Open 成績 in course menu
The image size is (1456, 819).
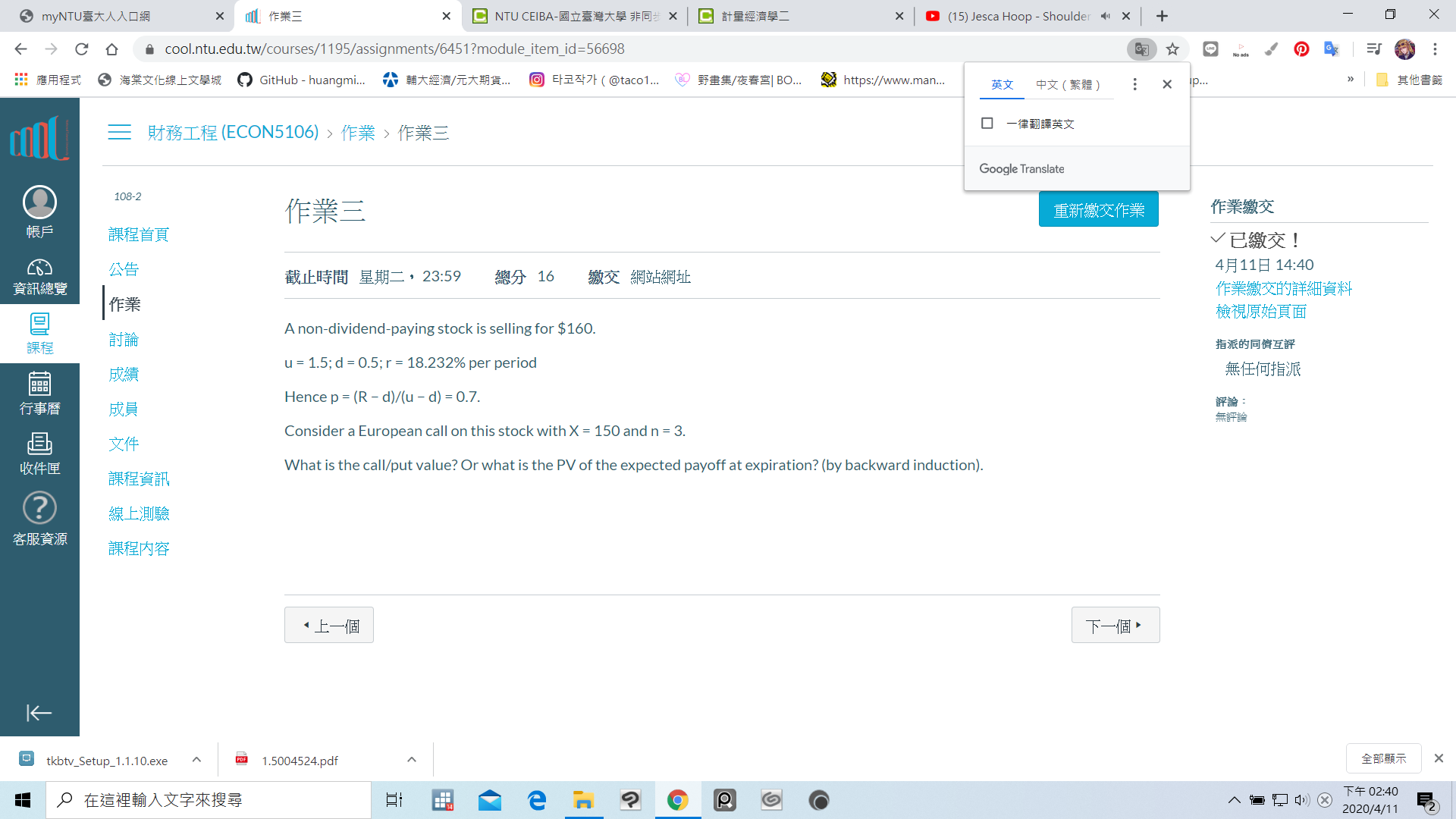(124, 374)
